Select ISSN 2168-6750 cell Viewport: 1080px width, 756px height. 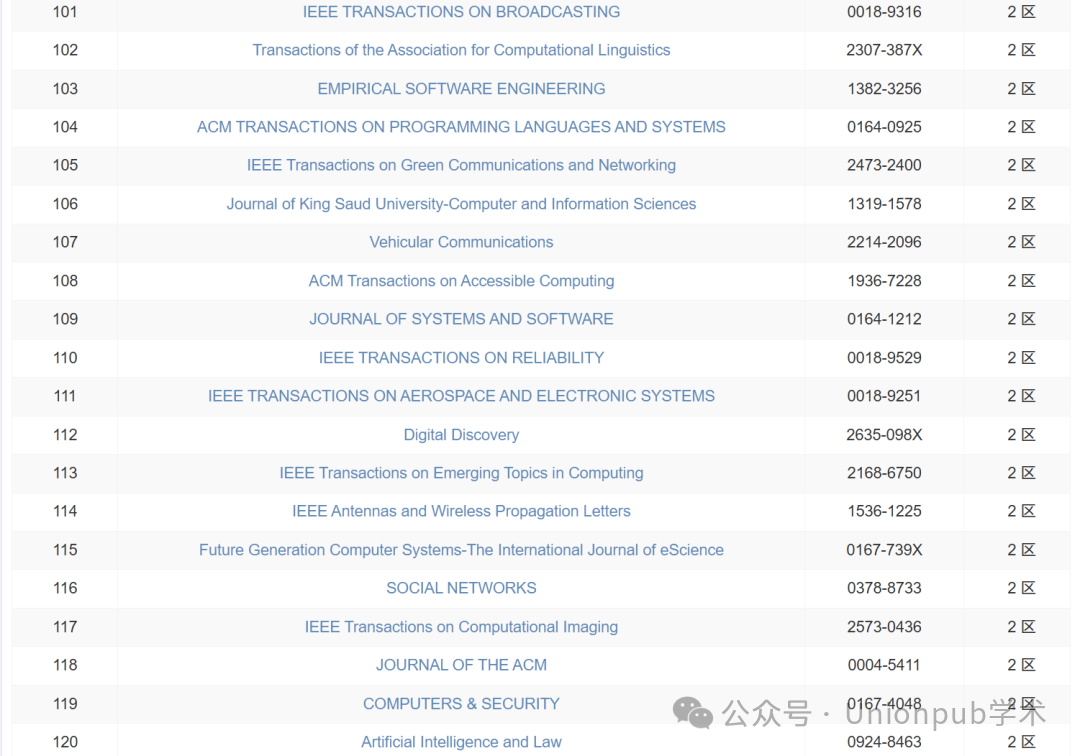coord(884,473)
